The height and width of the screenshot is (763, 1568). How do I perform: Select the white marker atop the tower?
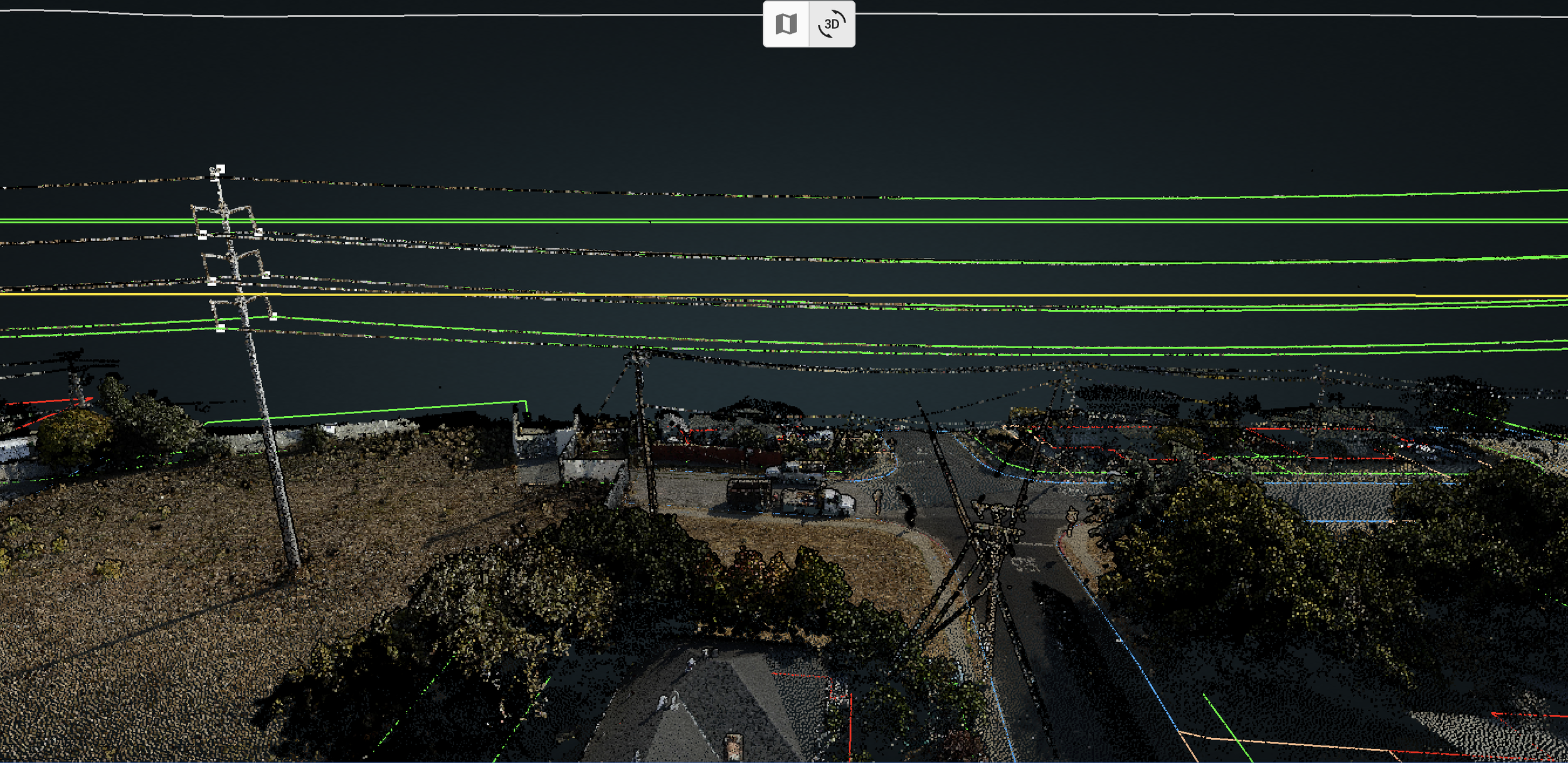pyautogui.click(x=220, y=169)
